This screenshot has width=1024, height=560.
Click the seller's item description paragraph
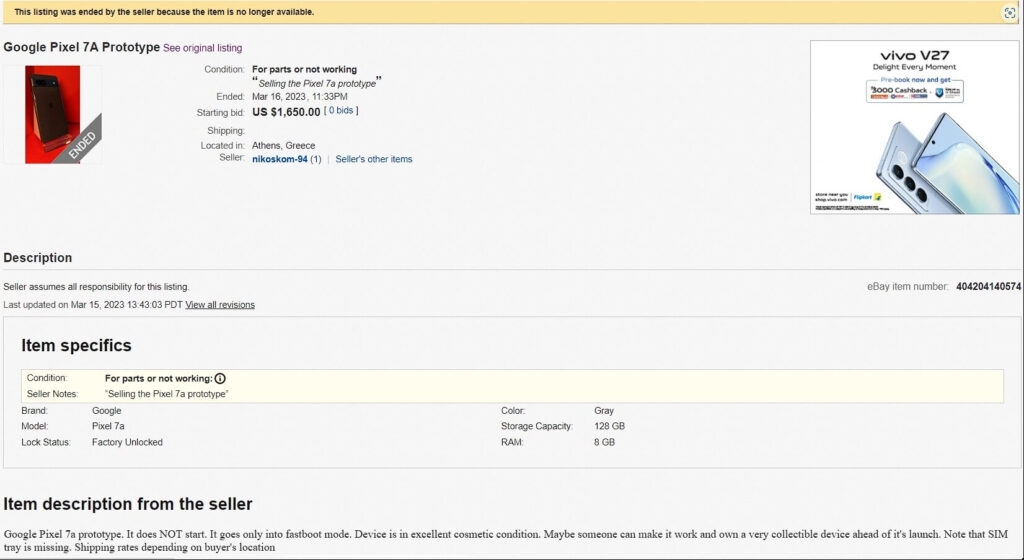coord(505,540)
